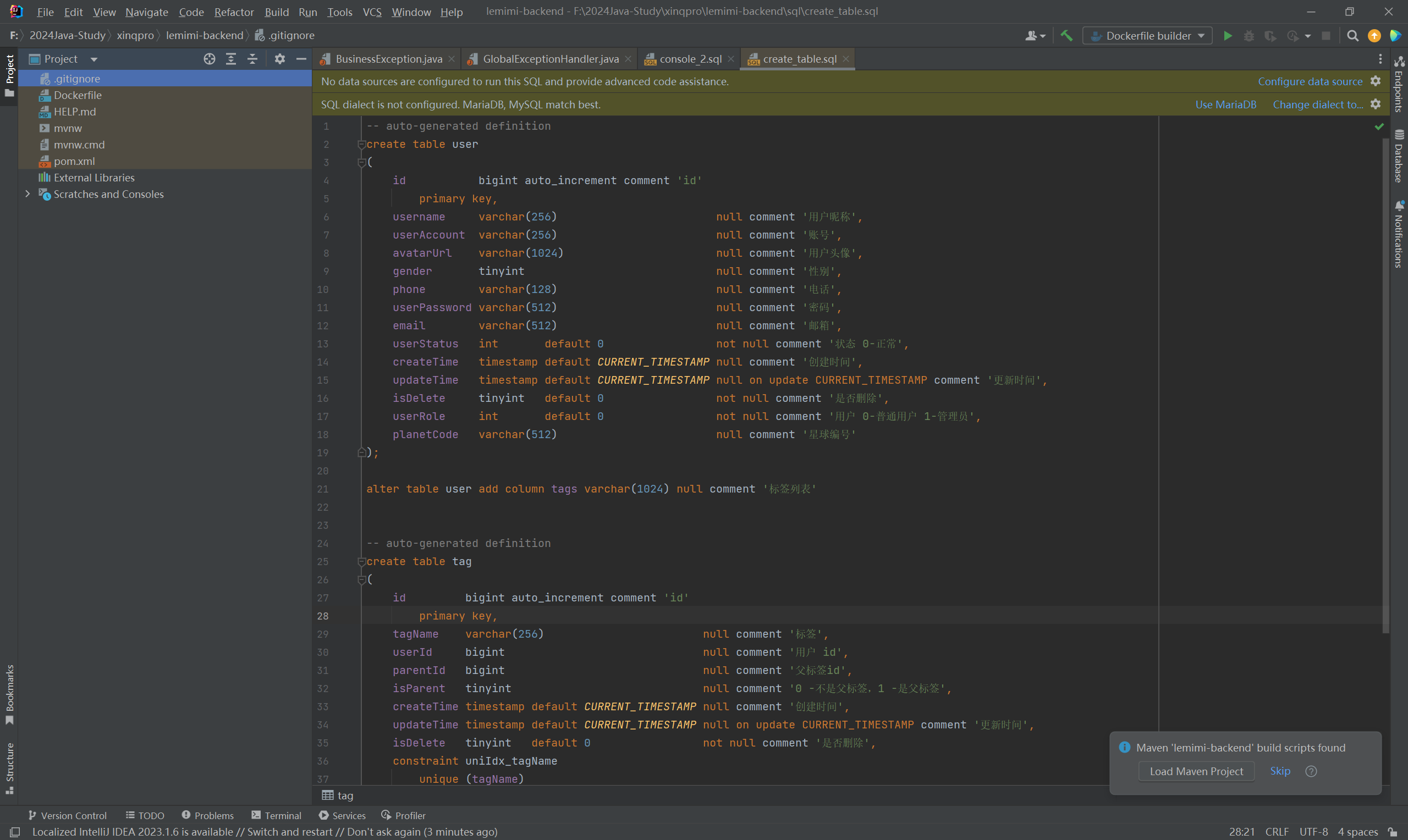
Task: Click the green inspection checkmark
Action: 1379,127
